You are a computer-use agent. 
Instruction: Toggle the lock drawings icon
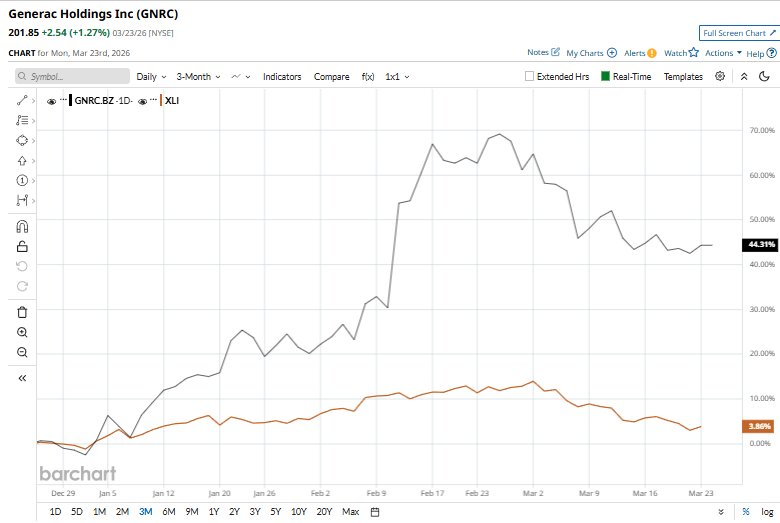coord(22,246)
